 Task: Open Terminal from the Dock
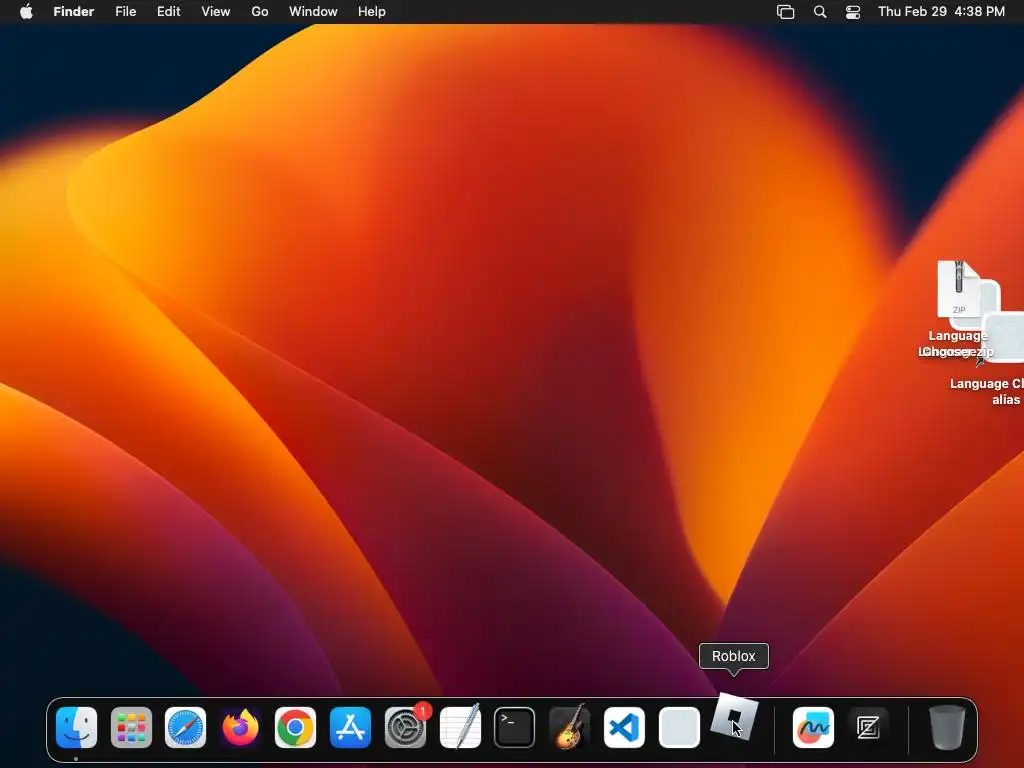coord(515,727)
